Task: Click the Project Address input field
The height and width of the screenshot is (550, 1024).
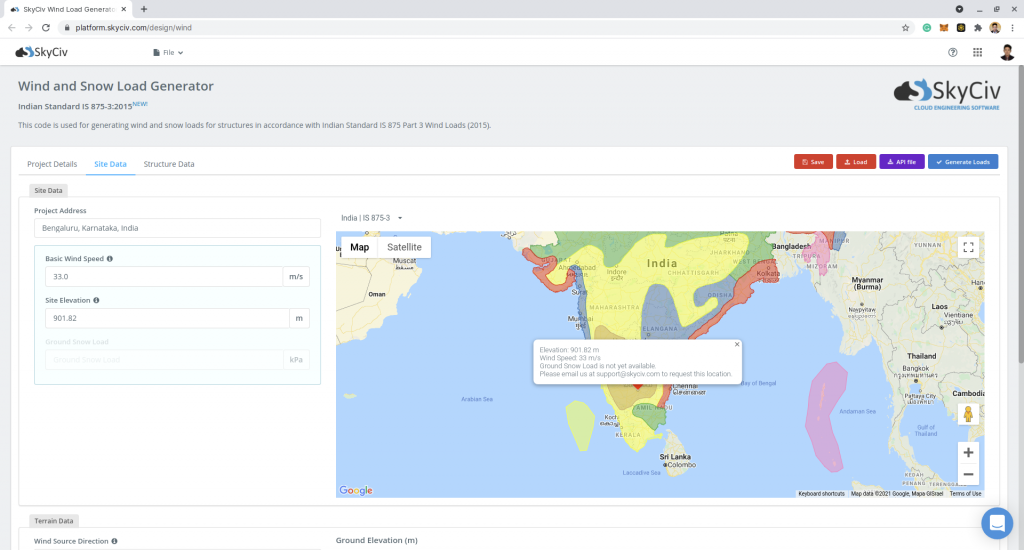Action: (177, 228)
